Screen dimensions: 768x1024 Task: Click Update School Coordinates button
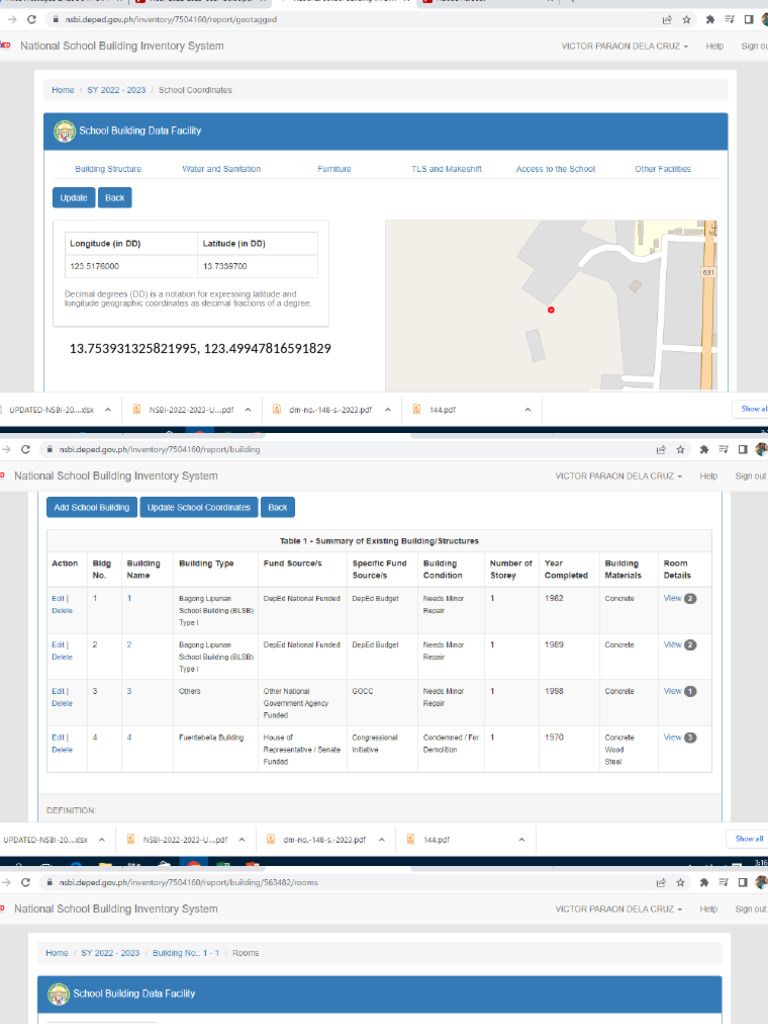point(199,507)
